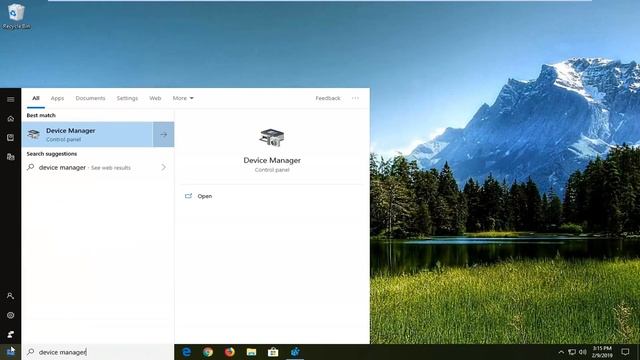The height and width of the screenshot is (360, 640).
Task: Open the notebook icon in search sidebar
Action: click(11, 138)
